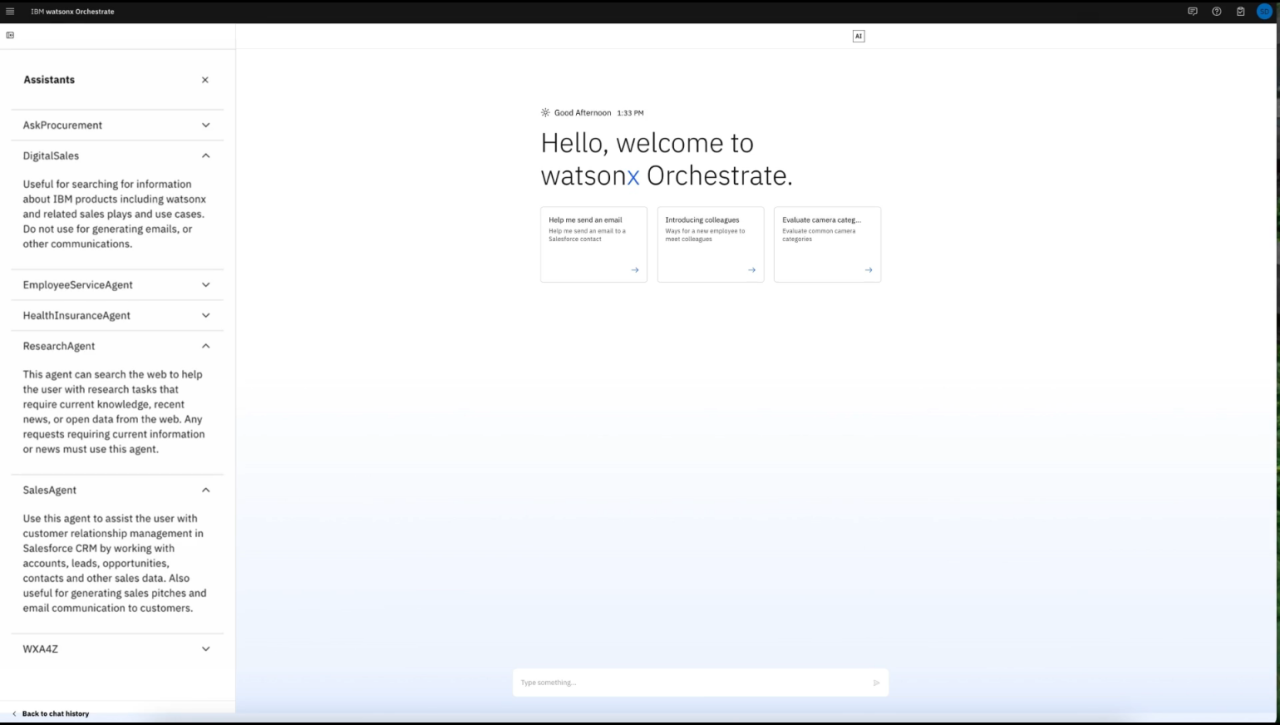Click the AI label badge
Viewport: 1280px width, 725px height.
coord(858,36)
